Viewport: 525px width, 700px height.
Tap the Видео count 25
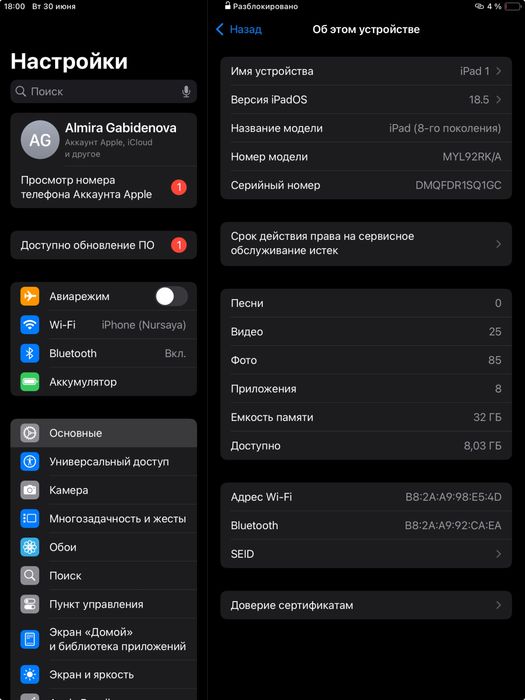click(495, 331)
